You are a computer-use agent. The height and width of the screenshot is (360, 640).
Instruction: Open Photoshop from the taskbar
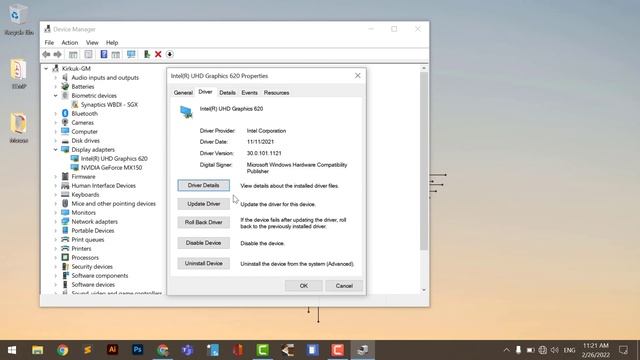click(138, 350)
